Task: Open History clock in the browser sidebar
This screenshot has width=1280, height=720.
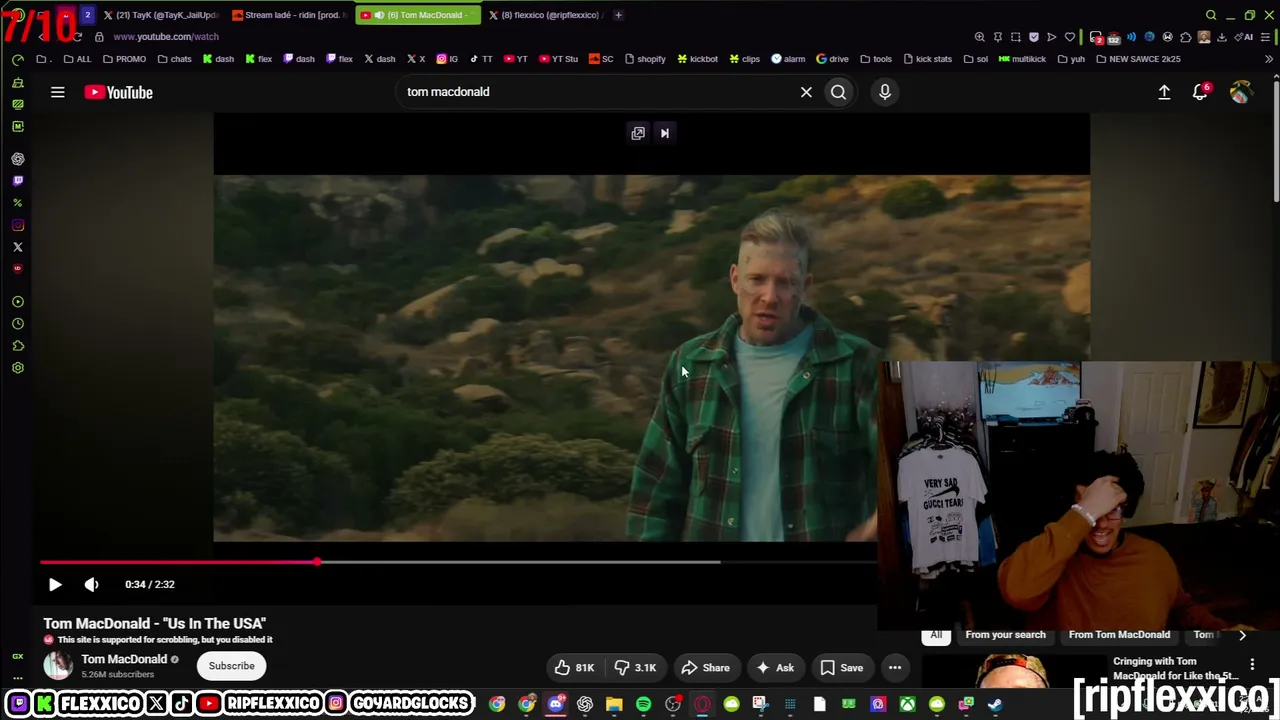Action: click(18, 324)
